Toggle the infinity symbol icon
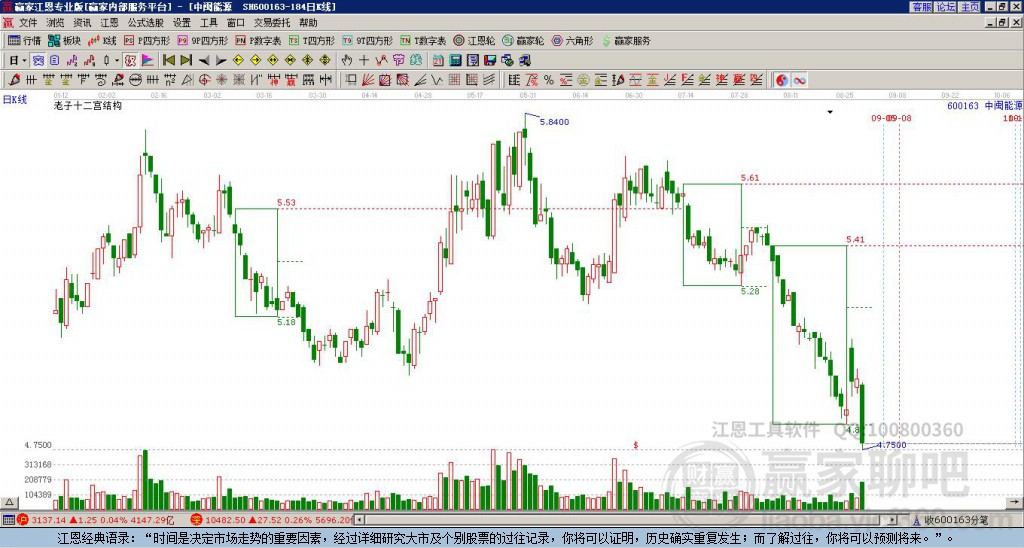This screenshot has width=1024, height=548. click(799, 80)
